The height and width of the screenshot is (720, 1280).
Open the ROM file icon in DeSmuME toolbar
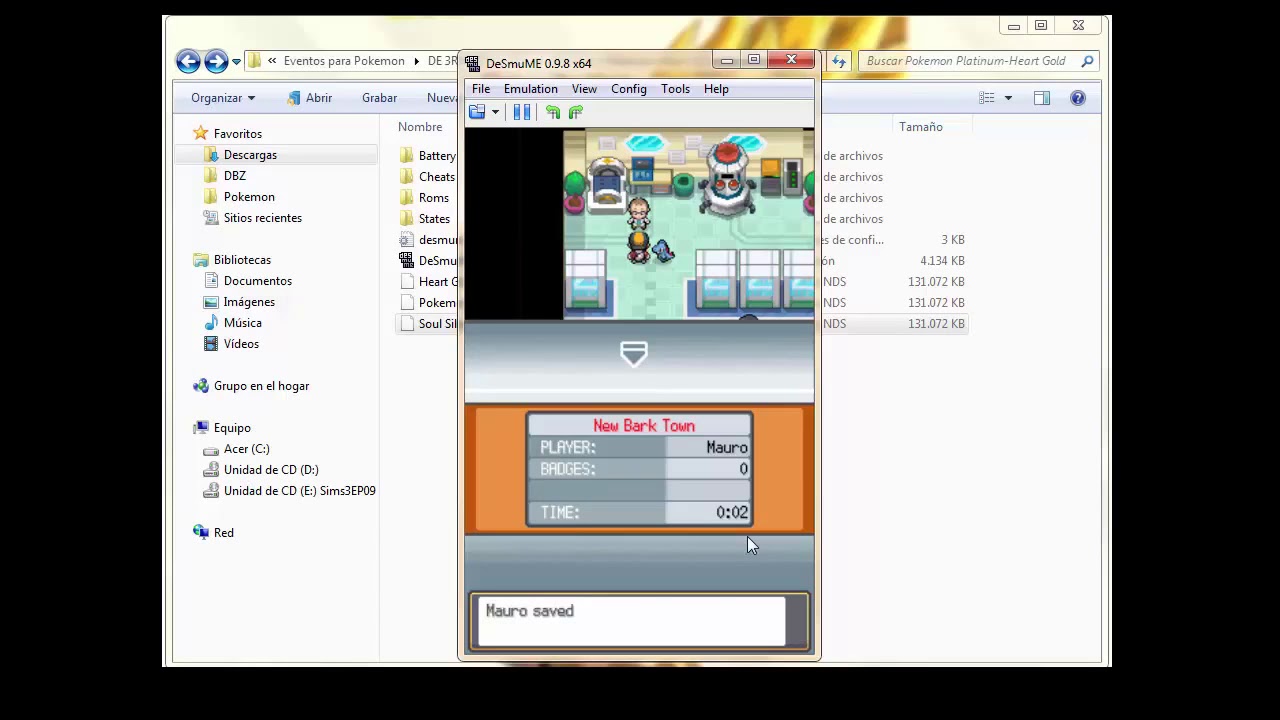pyautogui.click(x=477, y=112)
